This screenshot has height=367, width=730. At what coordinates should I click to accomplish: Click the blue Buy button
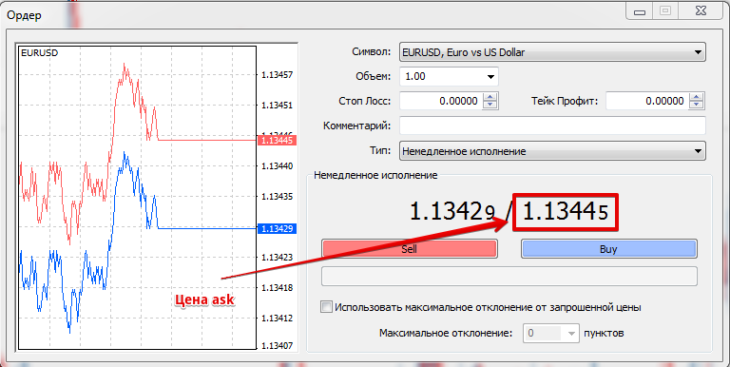[609, 249]
